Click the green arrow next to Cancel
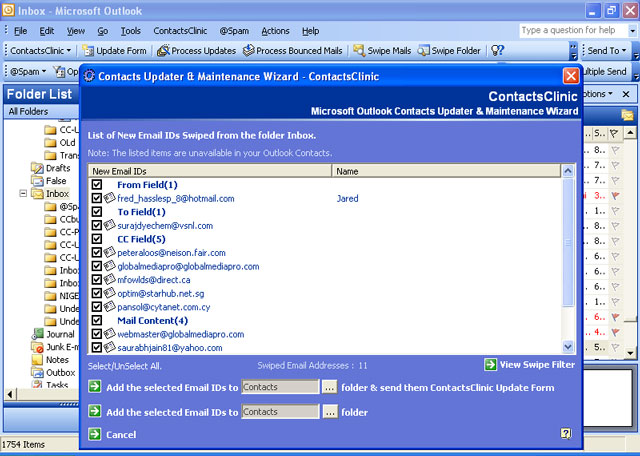Image resolution: width=640 pixels, height=456 pixels. pyautogui.click(x=95, y=434)
